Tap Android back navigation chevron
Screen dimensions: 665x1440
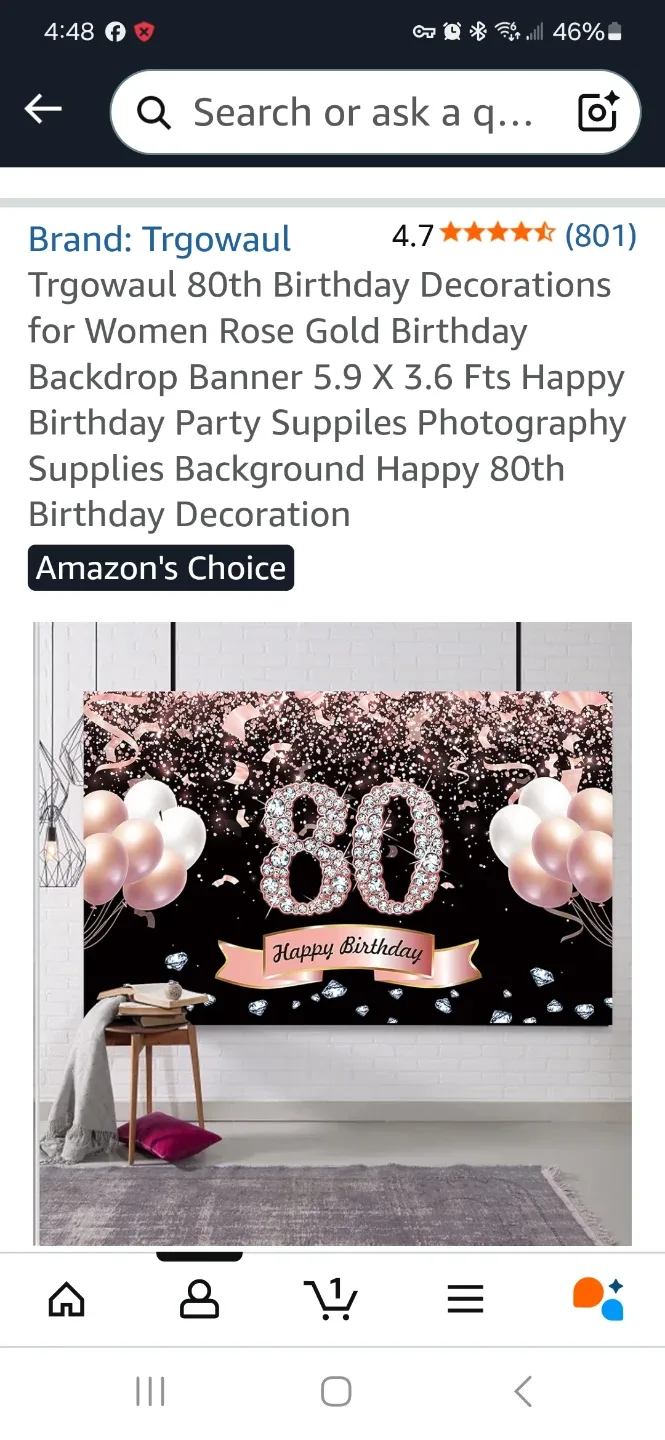[522, 1391]
